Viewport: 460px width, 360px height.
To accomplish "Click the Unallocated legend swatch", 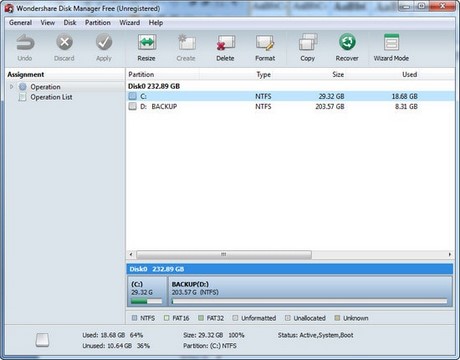I will pyautogui.click(x=288, y=318).
